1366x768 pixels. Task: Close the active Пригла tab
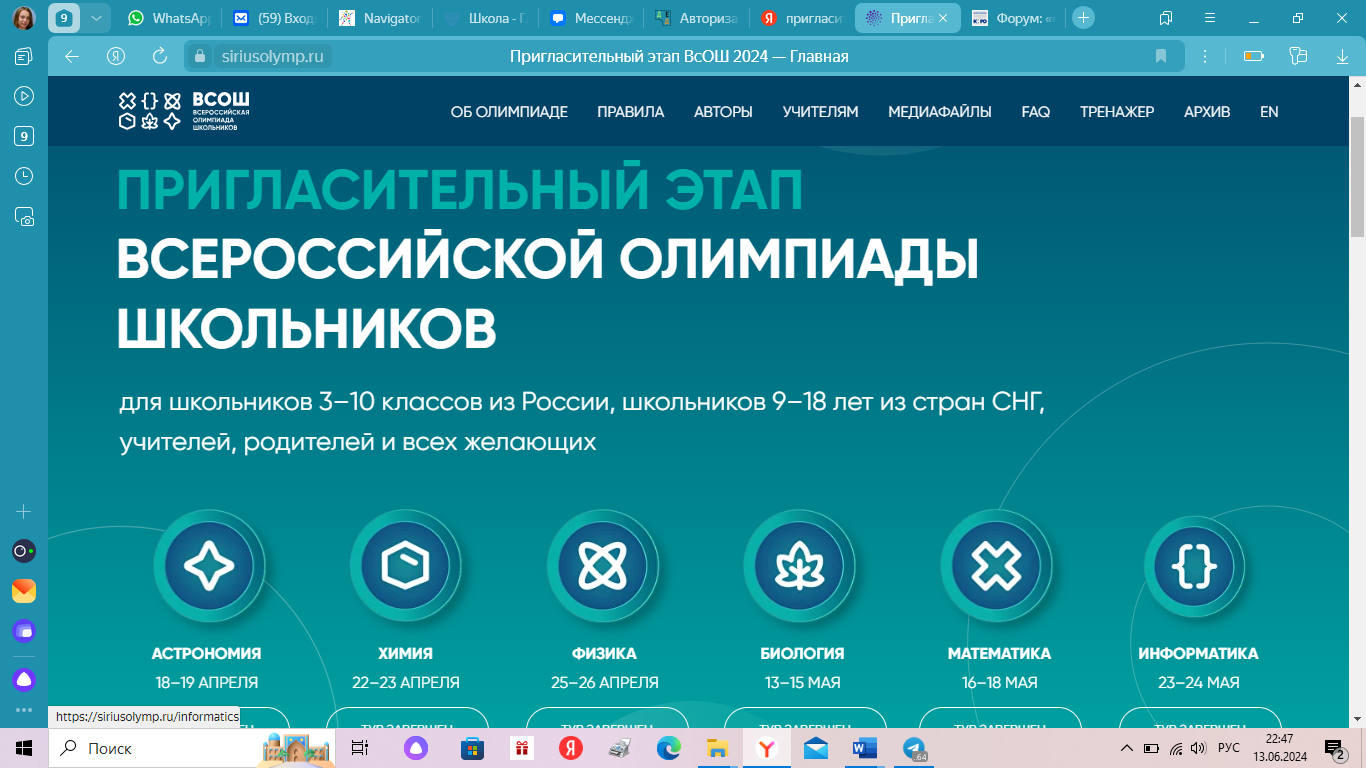click(941, 17)
